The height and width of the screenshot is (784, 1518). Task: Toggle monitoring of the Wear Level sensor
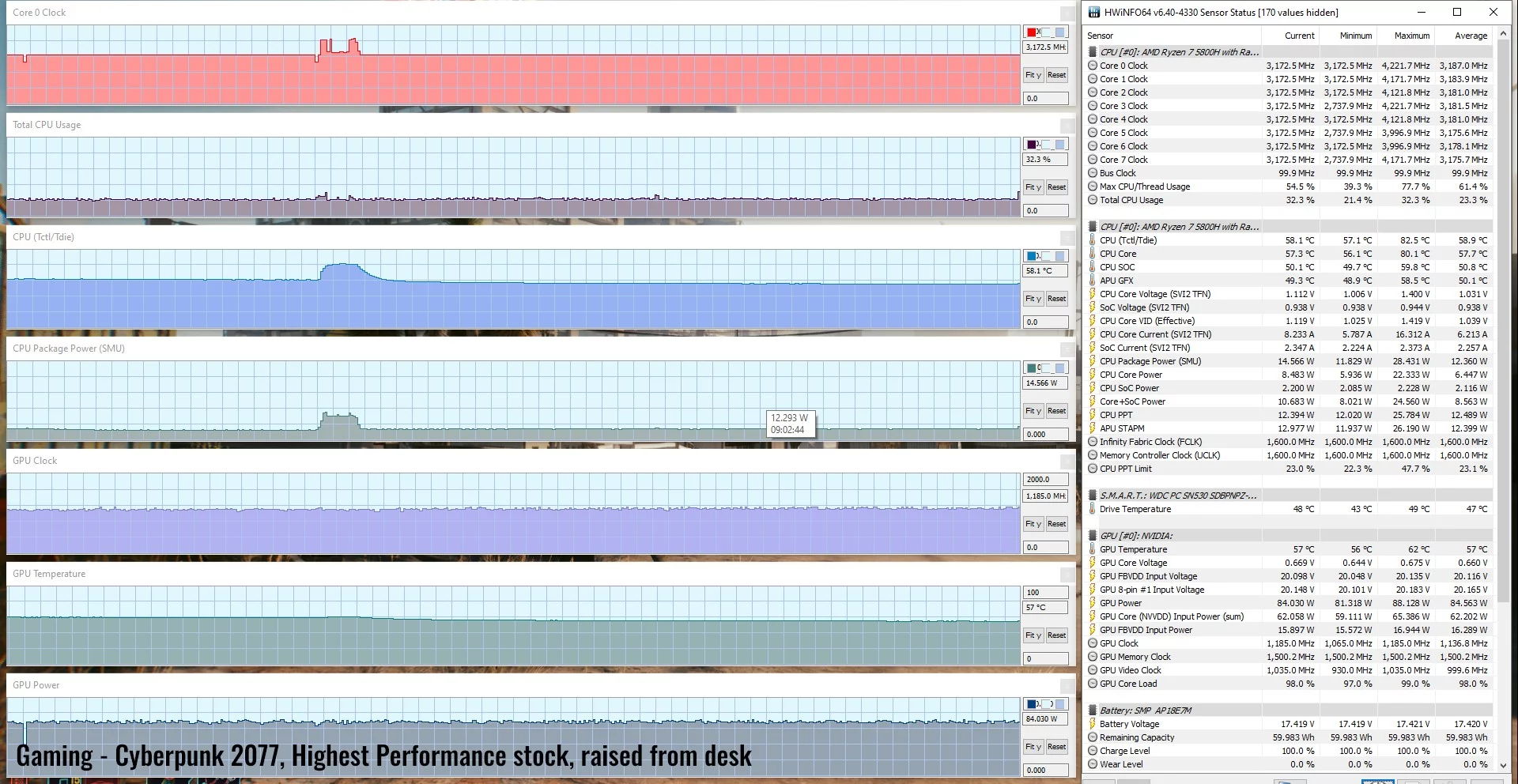pos(1093,764)
